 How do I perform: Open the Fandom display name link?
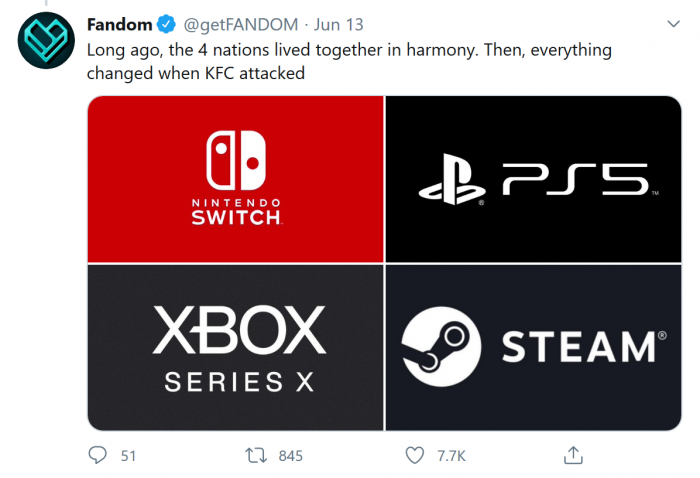(x=118, y=24)
